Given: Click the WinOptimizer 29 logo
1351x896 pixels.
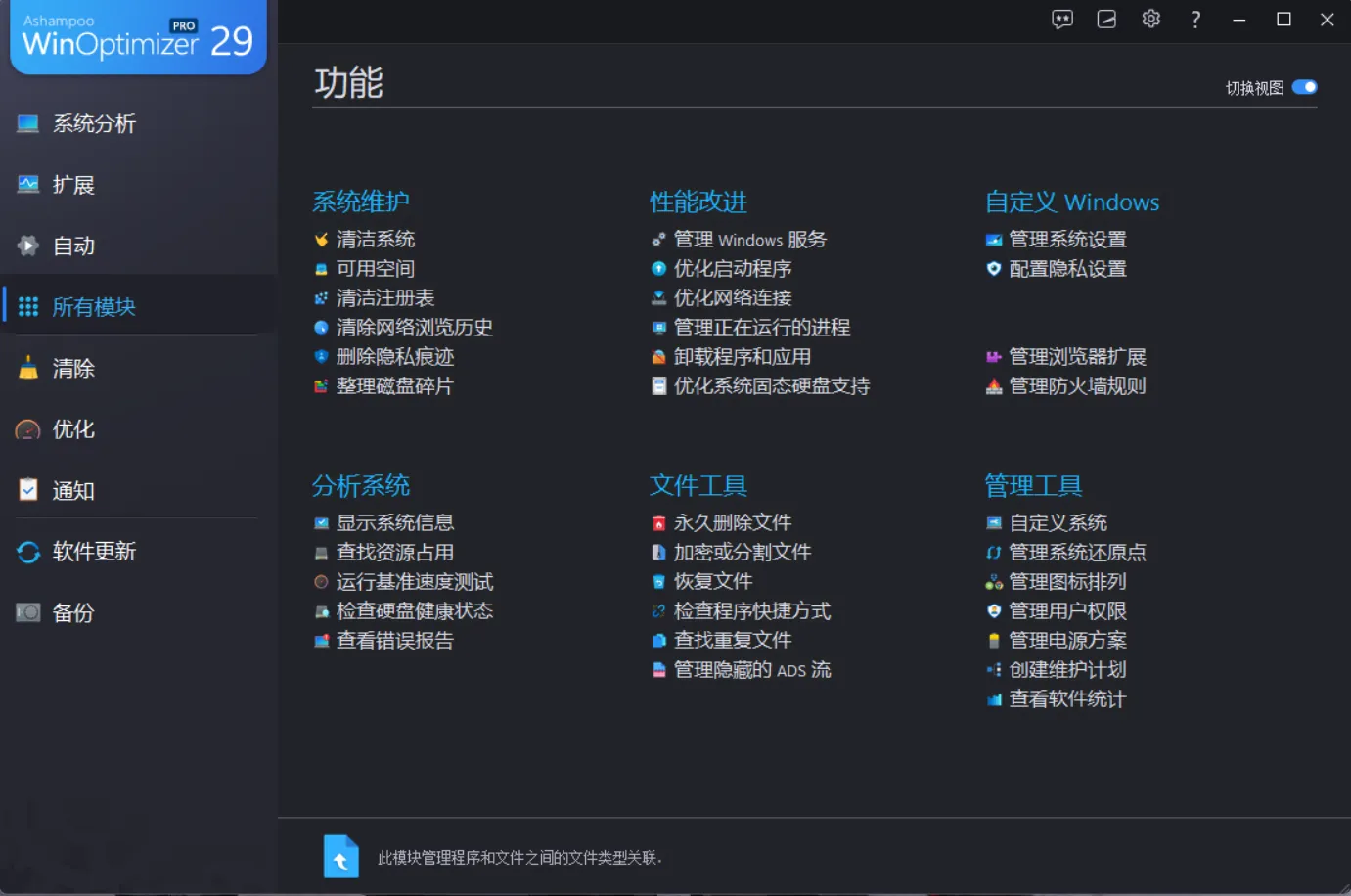Looking at the screenshot, I should (138, 36).
